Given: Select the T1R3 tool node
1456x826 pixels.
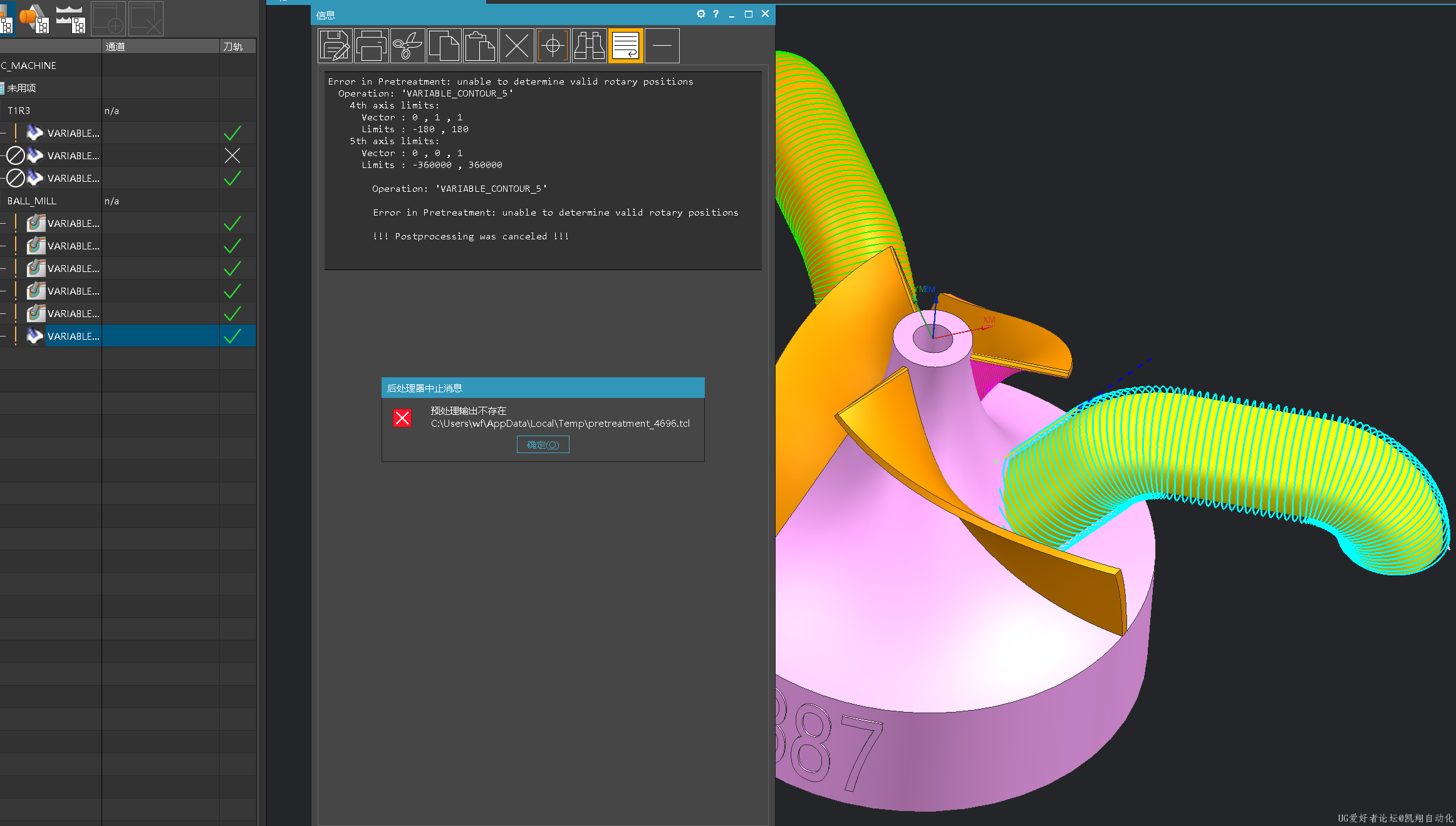Looking at the screenshot, I should pyautogui.click(x=19, y=111).
